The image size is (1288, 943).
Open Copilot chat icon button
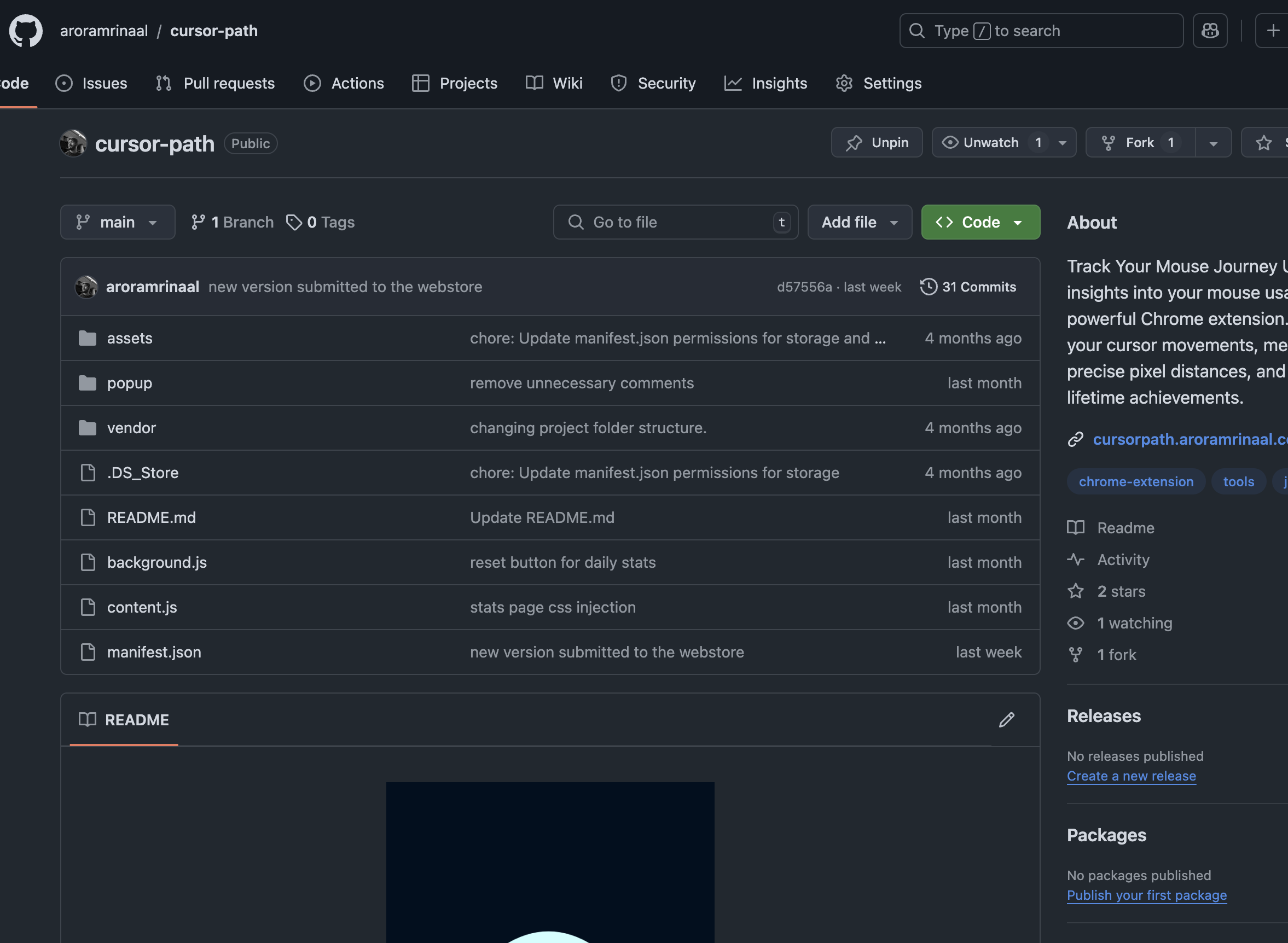point(1210,31)
